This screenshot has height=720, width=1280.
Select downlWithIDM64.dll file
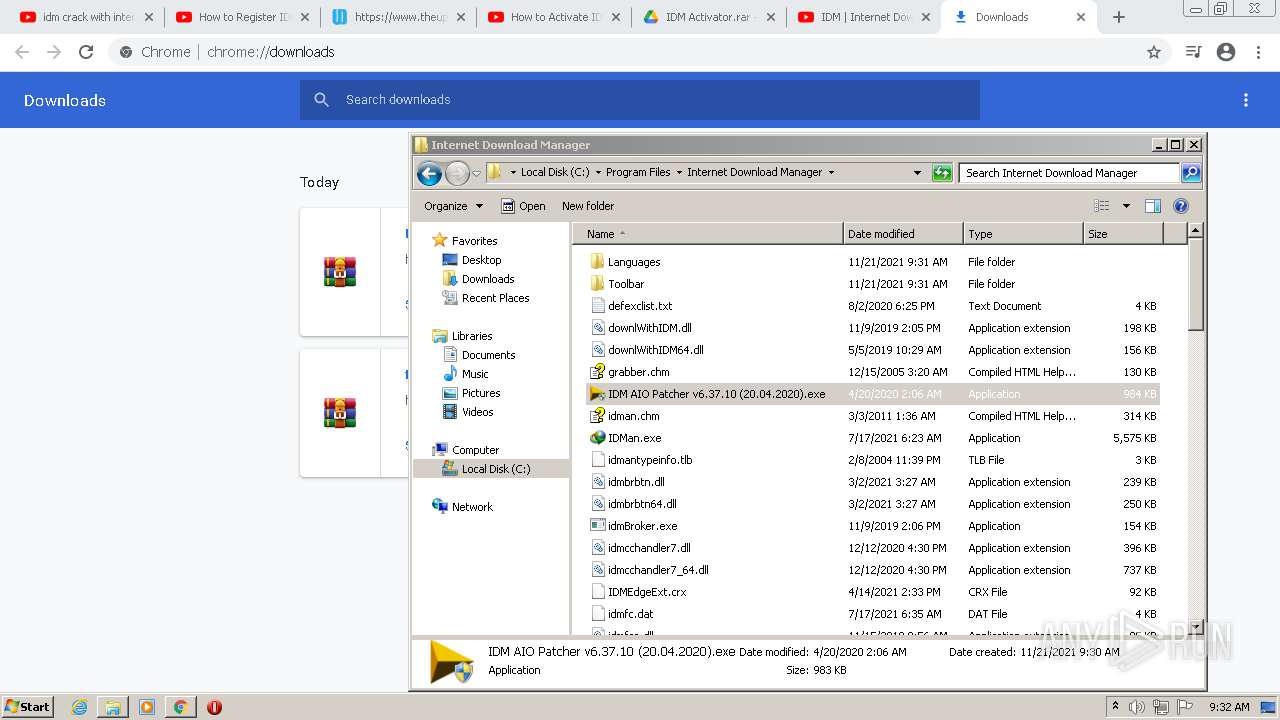(x=872, y=350)
